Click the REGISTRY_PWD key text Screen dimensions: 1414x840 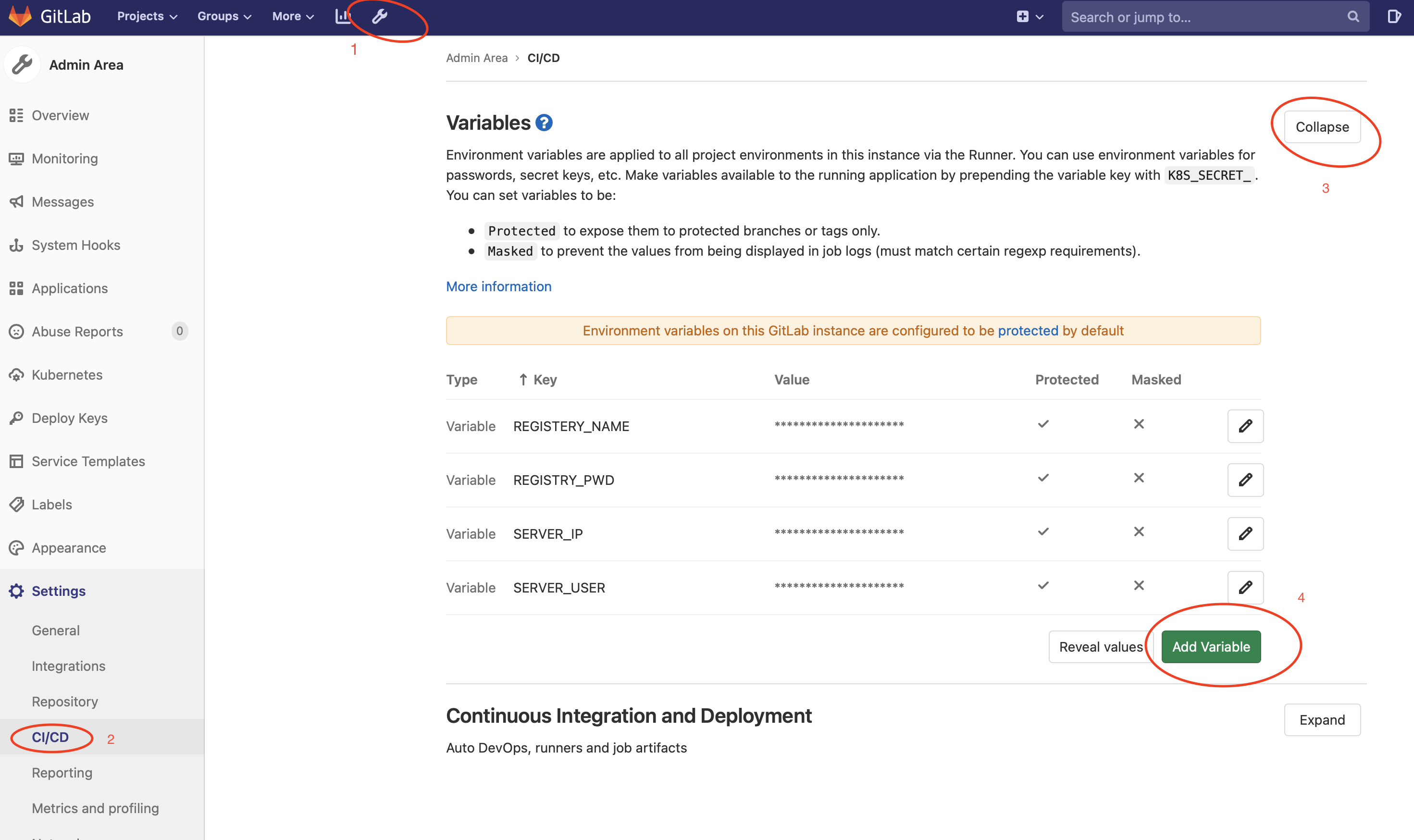pos(564,480)
